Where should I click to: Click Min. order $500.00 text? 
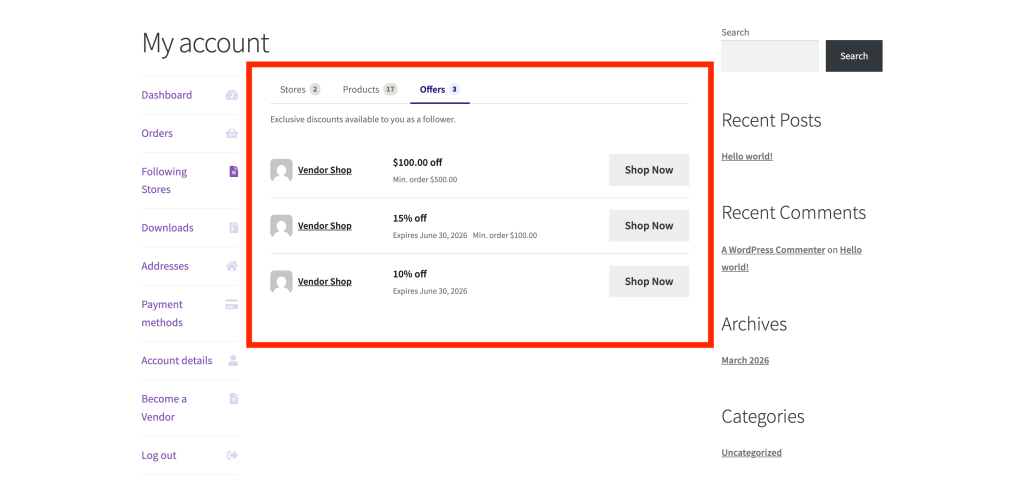coord(425,180)
